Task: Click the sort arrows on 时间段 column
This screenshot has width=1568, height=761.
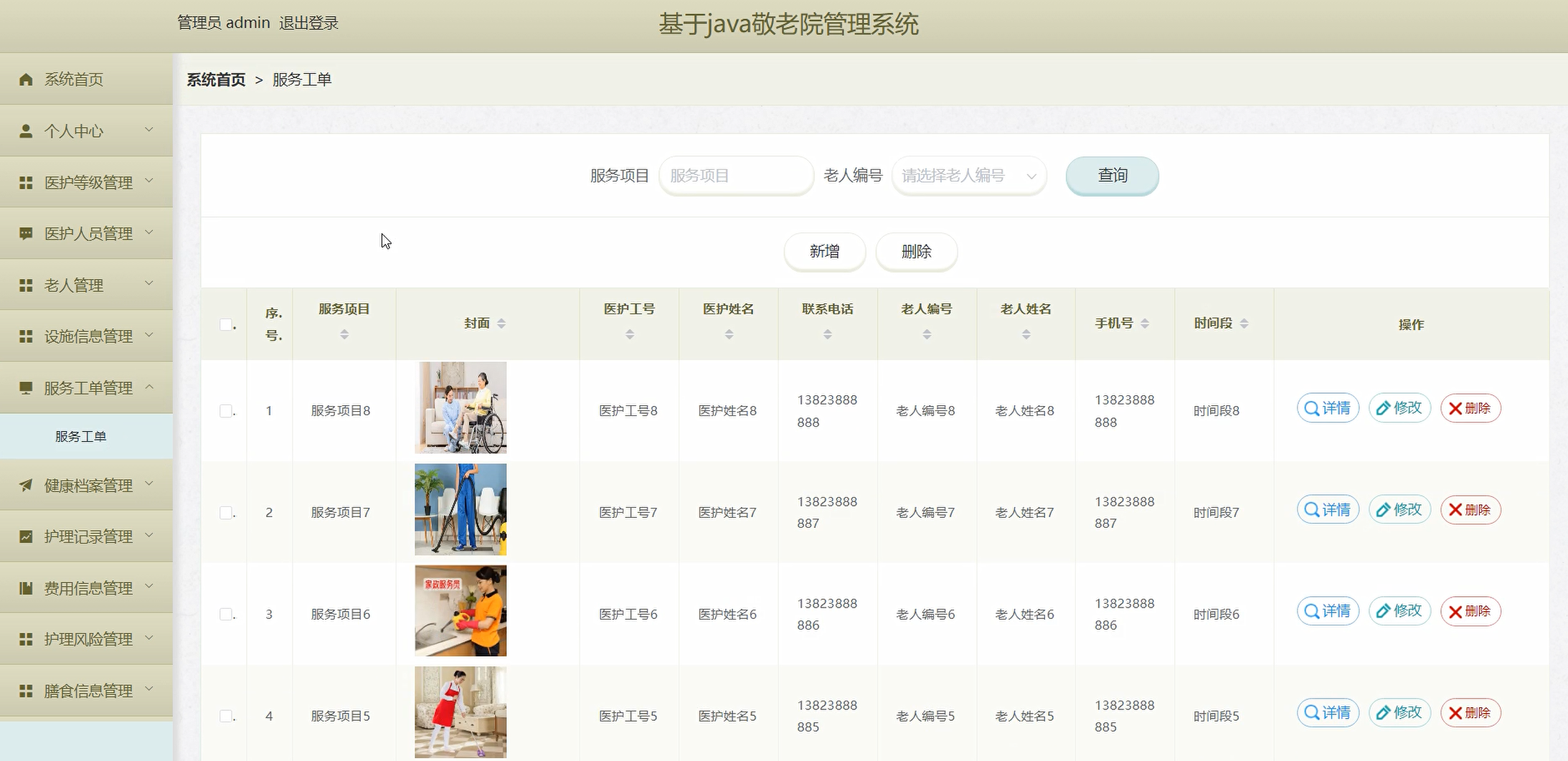Action: (1245, 323)
